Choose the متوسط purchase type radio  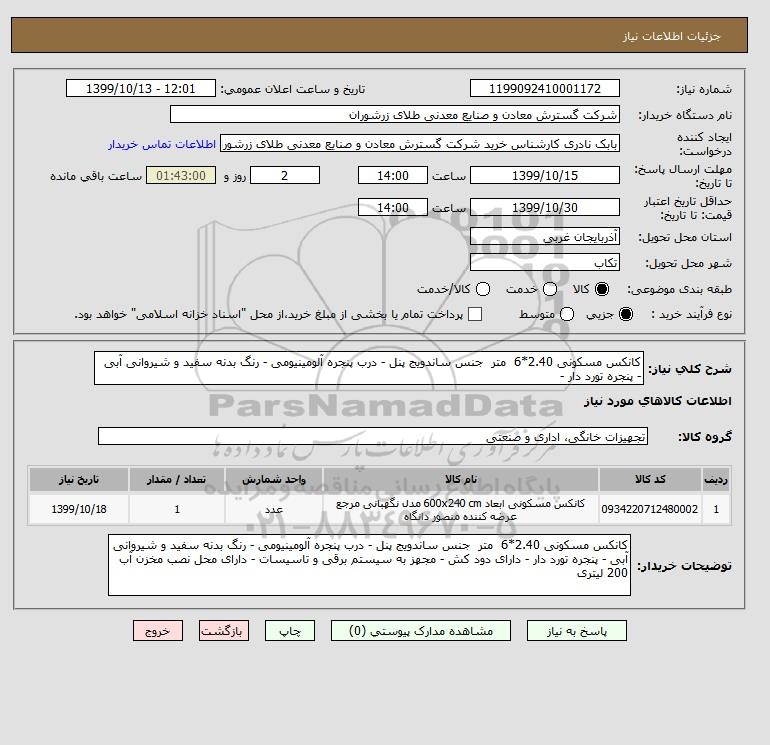(567, 314)
